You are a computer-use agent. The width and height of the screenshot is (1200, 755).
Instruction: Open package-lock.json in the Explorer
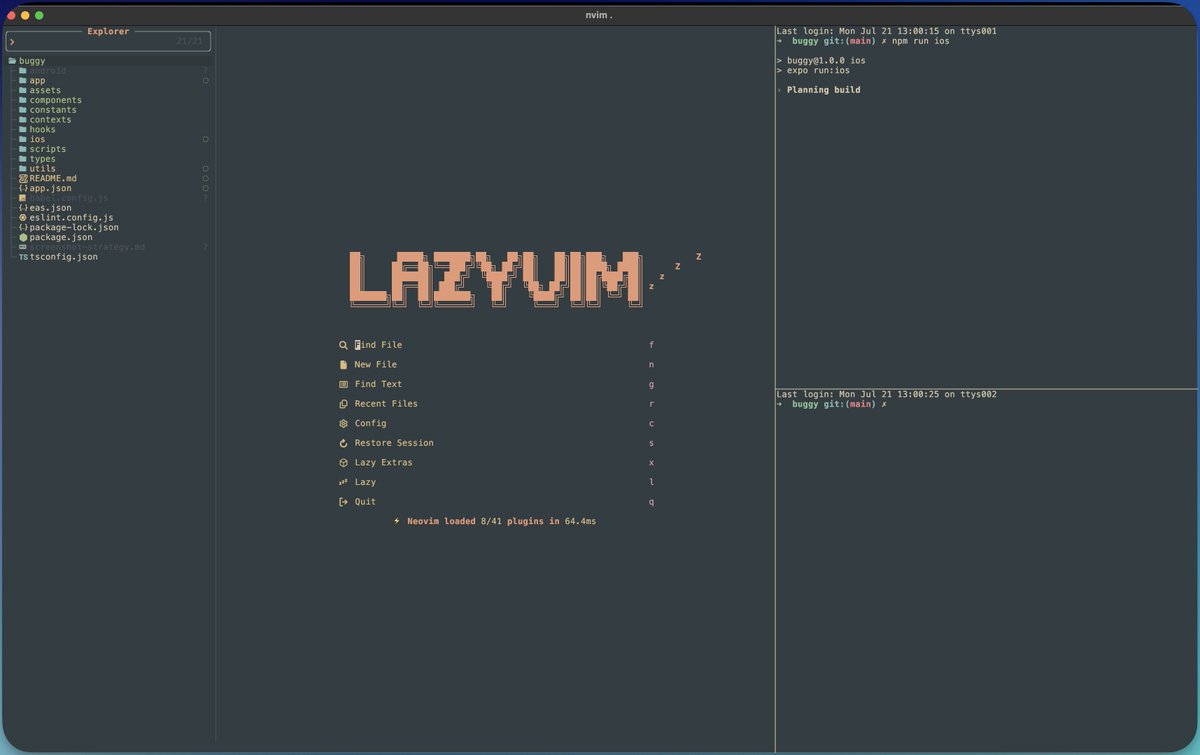[74, 227]
